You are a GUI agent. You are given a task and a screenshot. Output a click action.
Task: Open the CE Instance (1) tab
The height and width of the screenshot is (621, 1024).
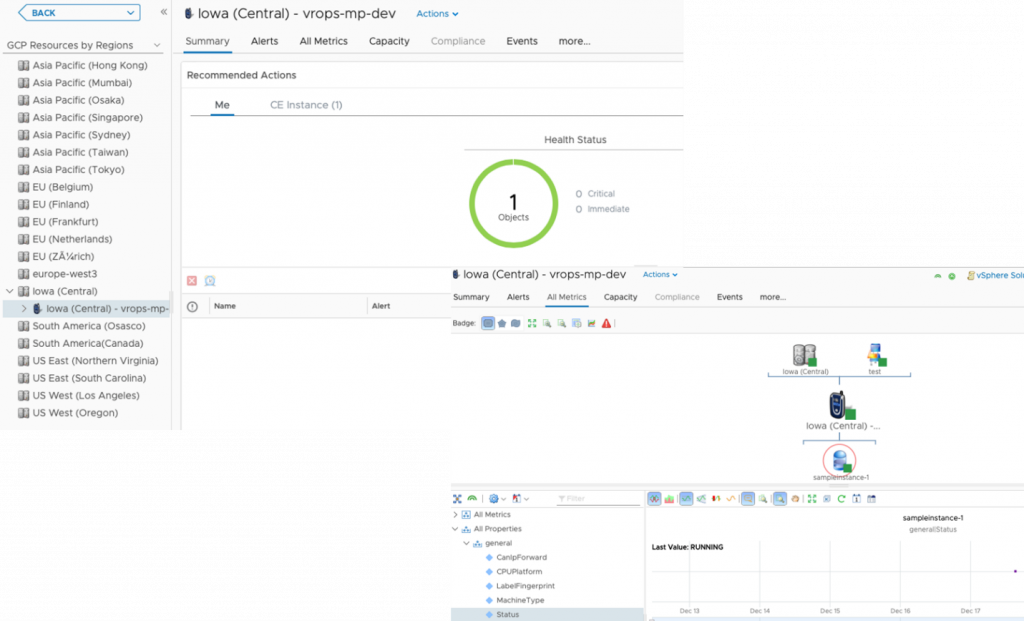pyautogui.click(x=306, y=105)
